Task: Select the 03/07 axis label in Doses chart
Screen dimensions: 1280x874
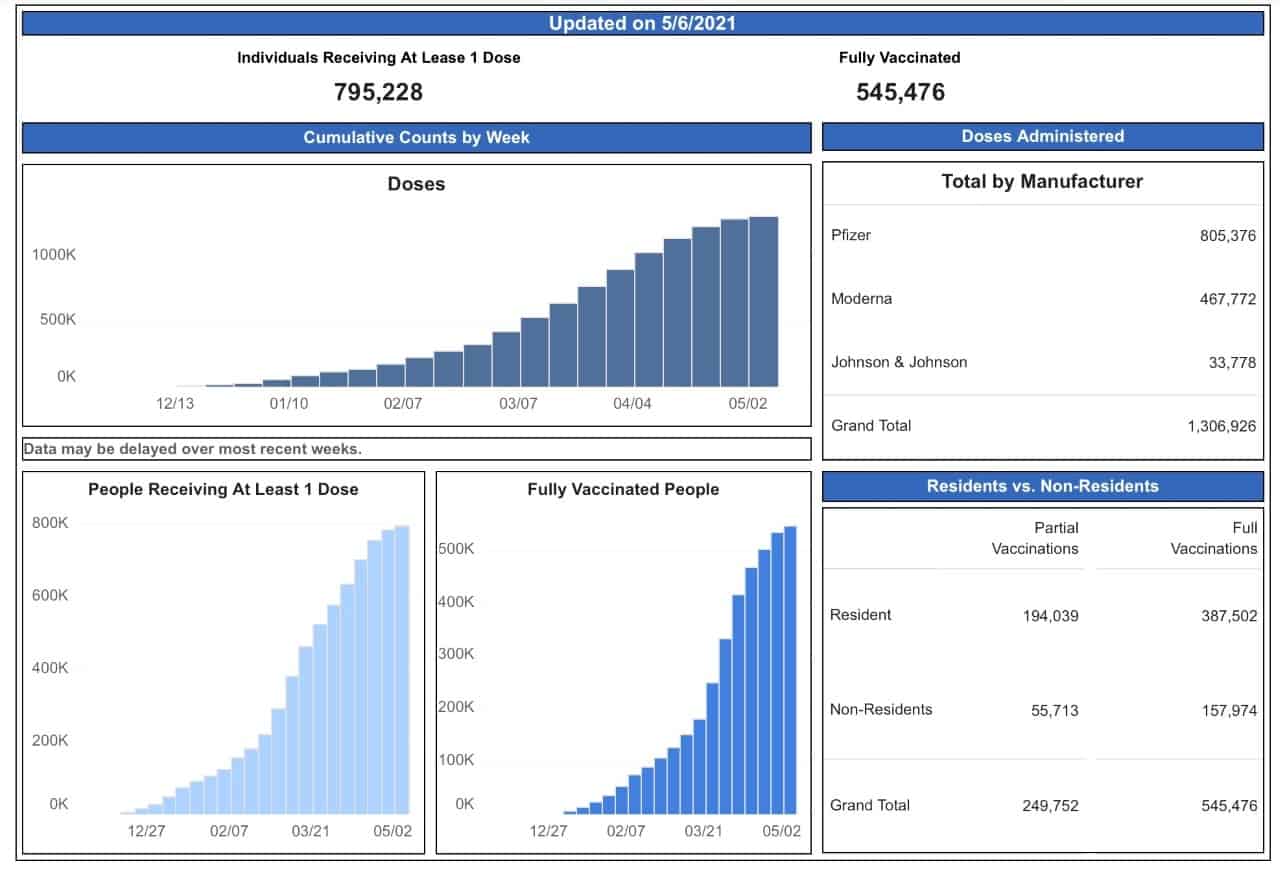Action: pos(518,404)
